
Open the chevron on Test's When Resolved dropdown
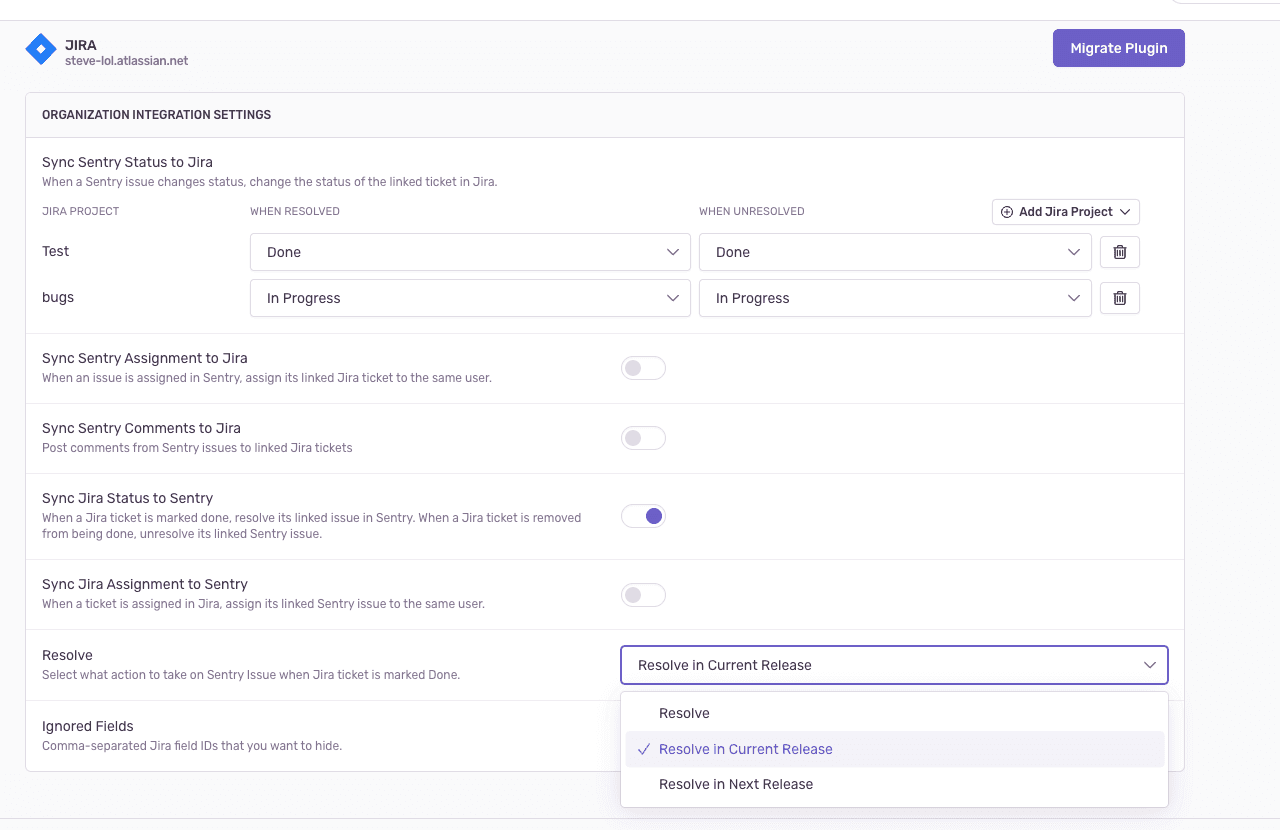pyautogui.click(x=673, y=252)
